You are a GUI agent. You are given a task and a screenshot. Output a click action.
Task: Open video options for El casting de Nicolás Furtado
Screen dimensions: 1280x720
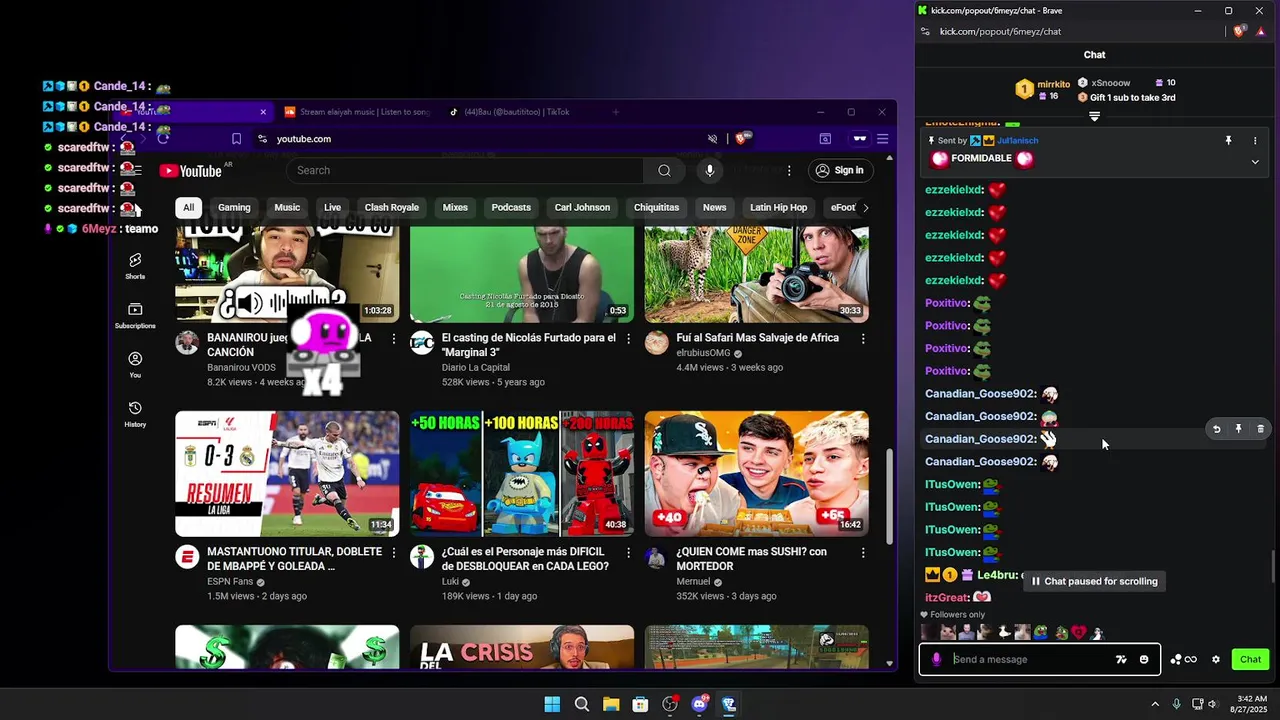tap(628, 339)
